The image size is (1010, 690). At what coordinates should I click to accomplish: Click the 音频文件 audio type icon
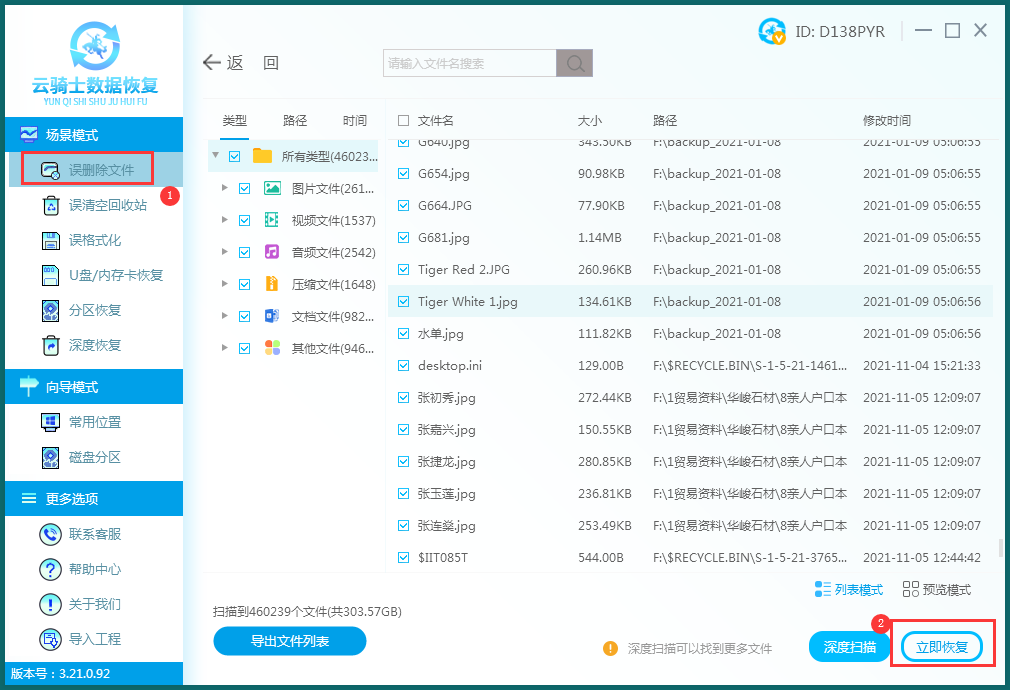[272, 252]
